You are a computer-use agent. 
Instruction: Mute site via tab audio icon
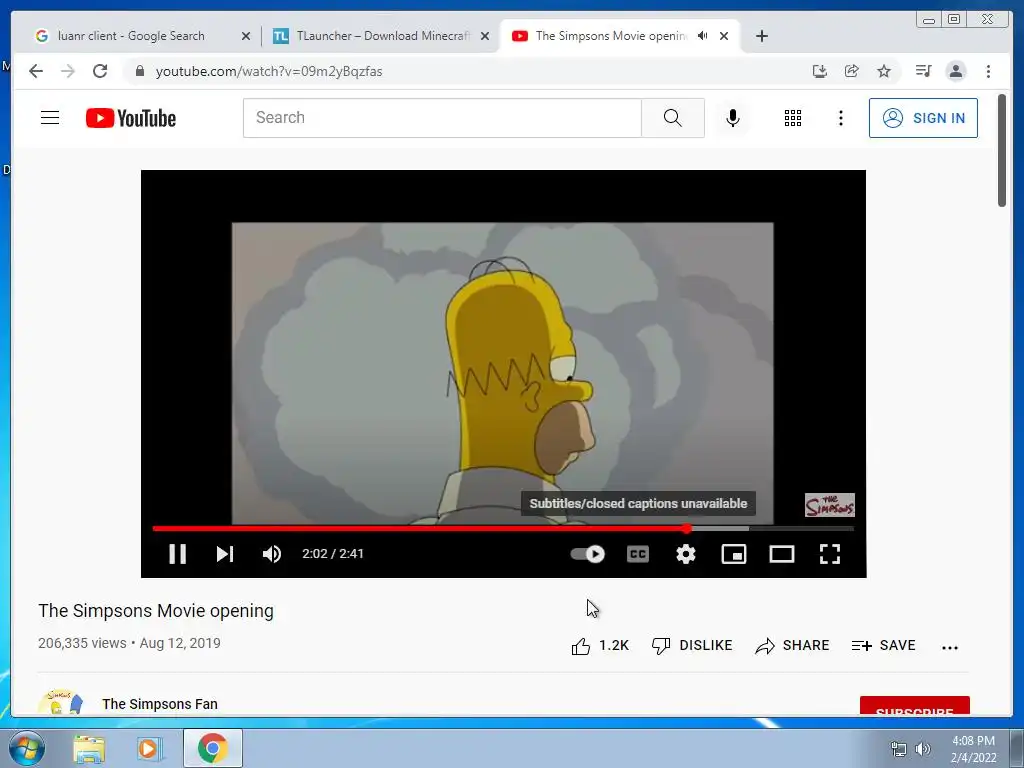click(702, 36)
